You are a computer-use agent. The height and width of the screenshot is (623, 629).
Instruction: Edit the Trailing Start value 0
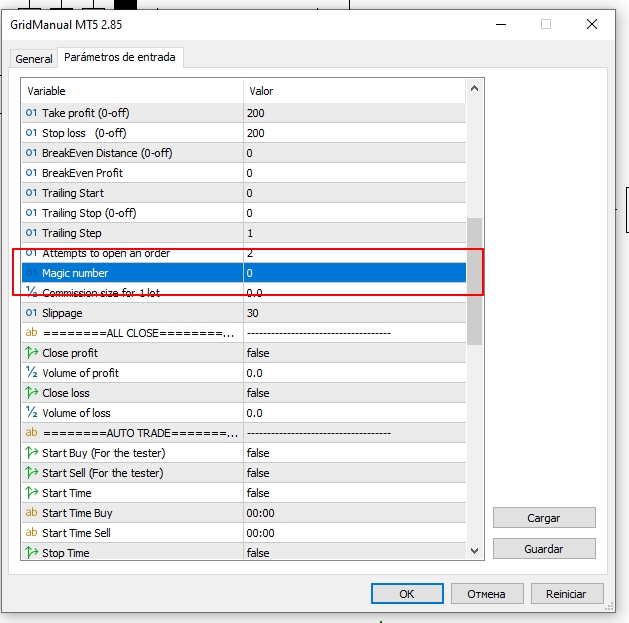pyautogui.click(x=355, y=193)
